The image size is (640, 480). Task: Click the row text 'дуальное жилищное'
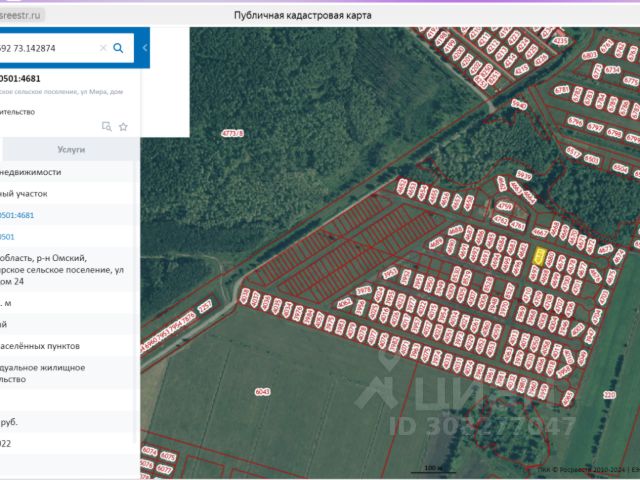click(x=42, y=368)
